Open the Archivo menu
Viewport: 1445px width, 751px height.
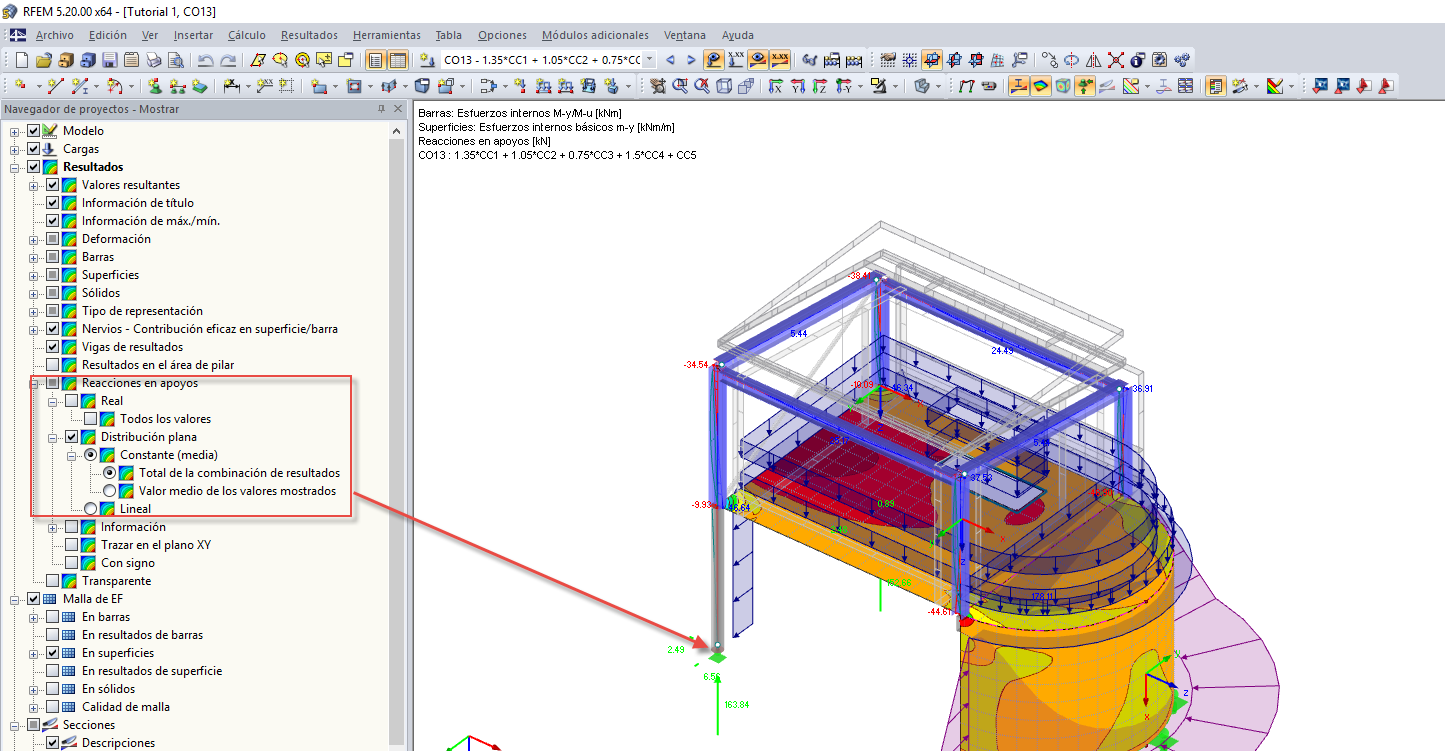pos(55,35)
